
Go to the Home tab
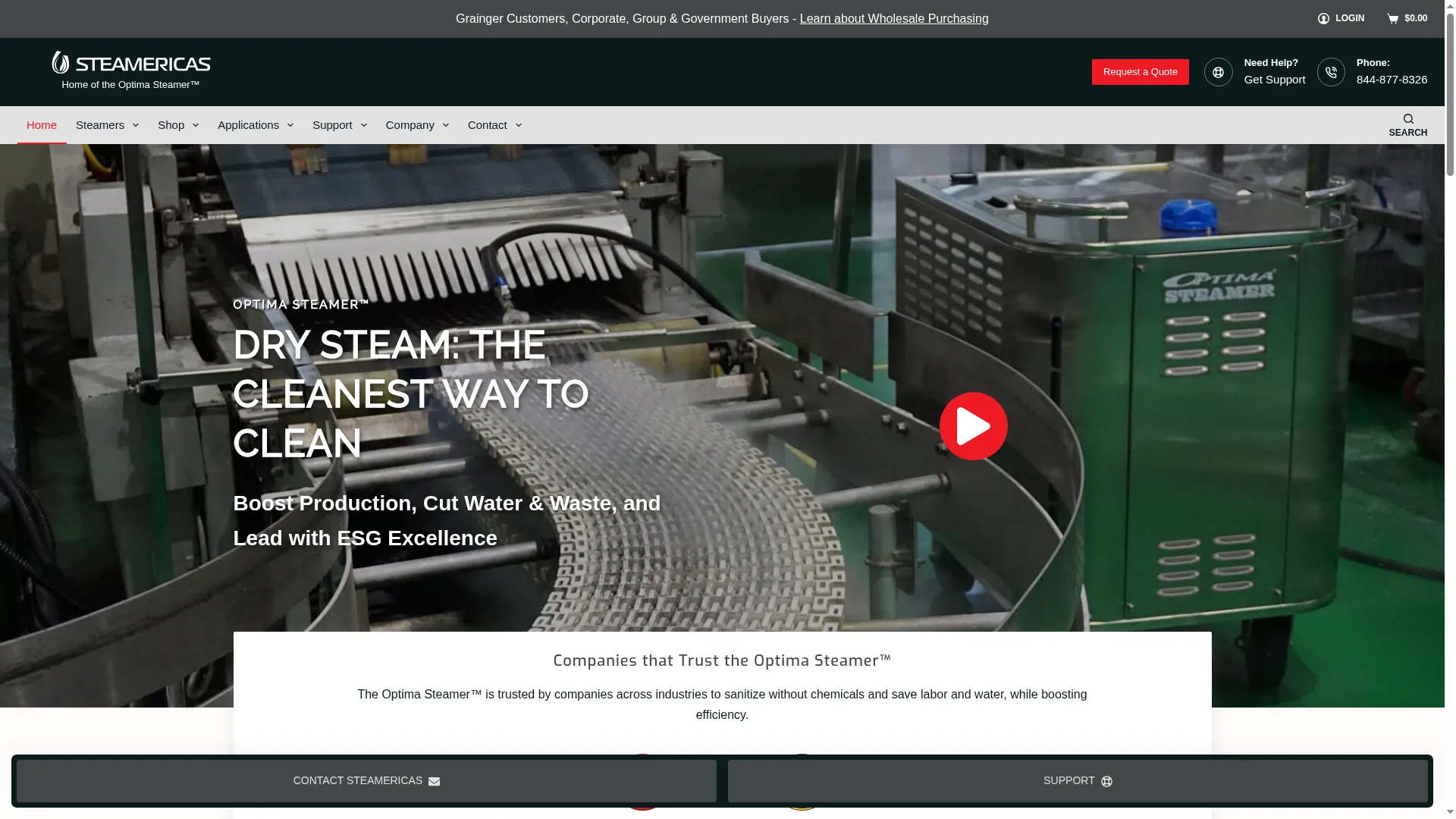coord(42,125)
